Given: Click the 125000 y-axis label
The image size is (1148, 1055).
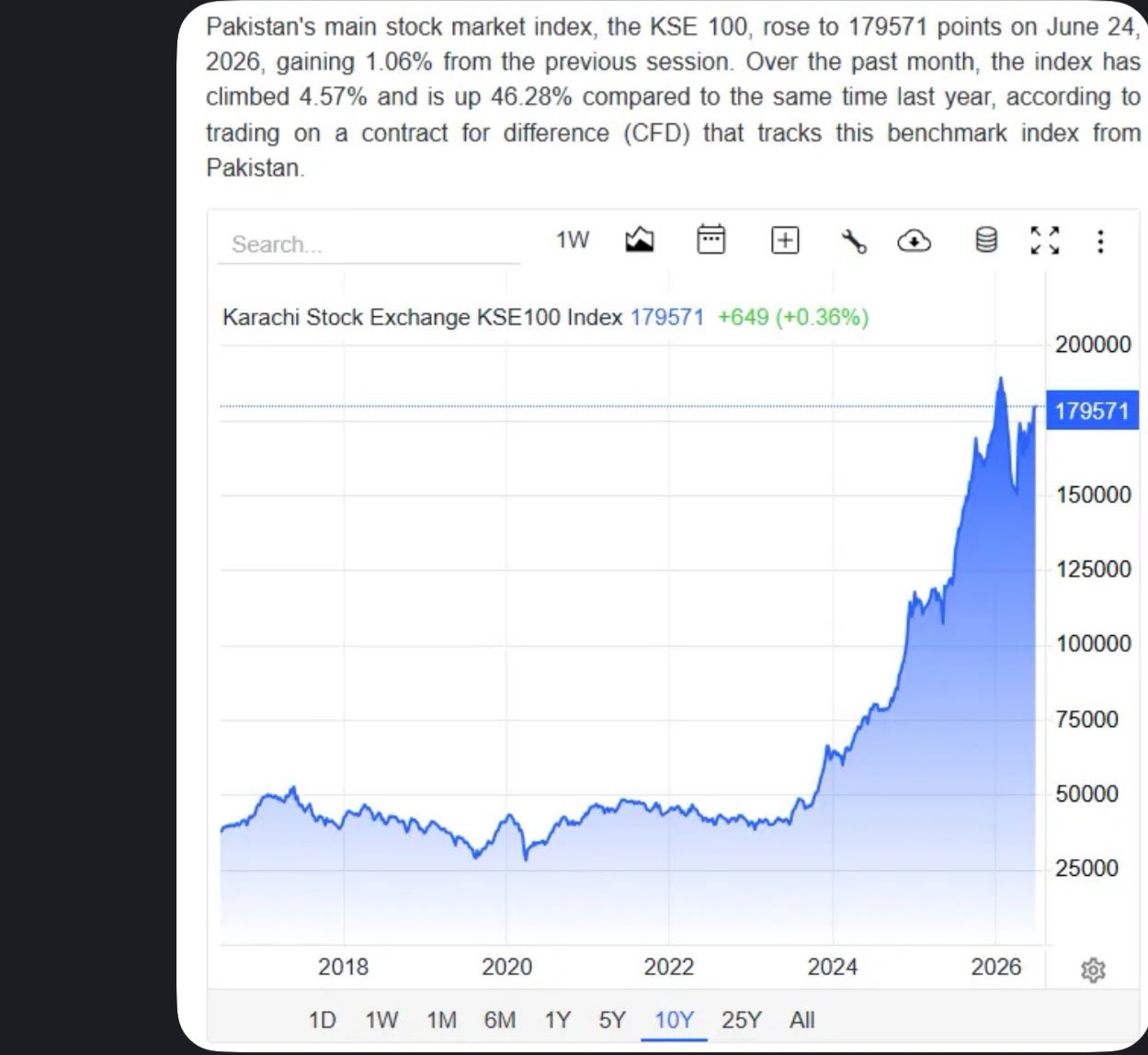Looking at the screenshot, I should tap(1093, 569).
